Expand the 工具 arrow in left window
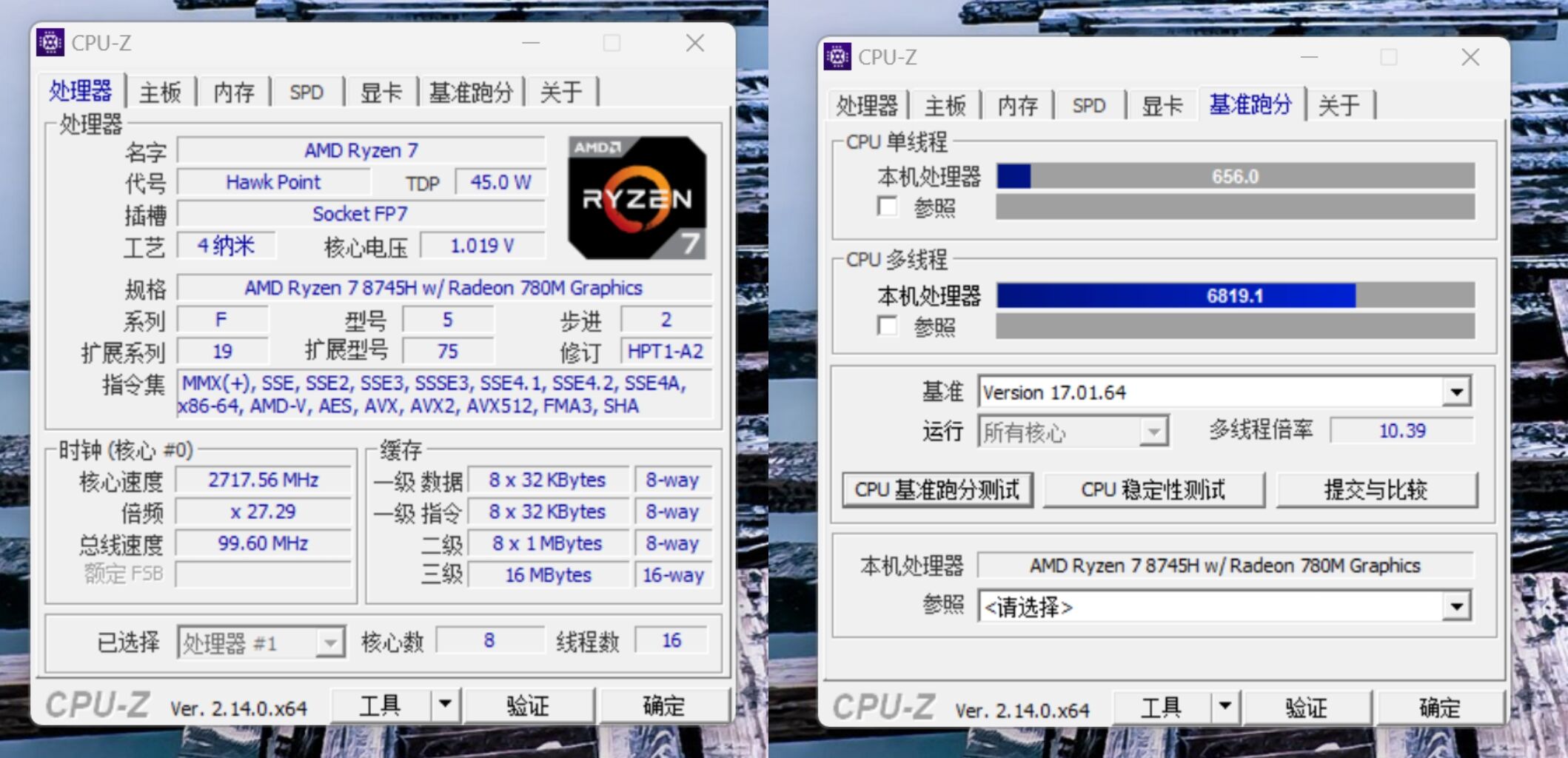1568x758 pixels. pos(445,704)
